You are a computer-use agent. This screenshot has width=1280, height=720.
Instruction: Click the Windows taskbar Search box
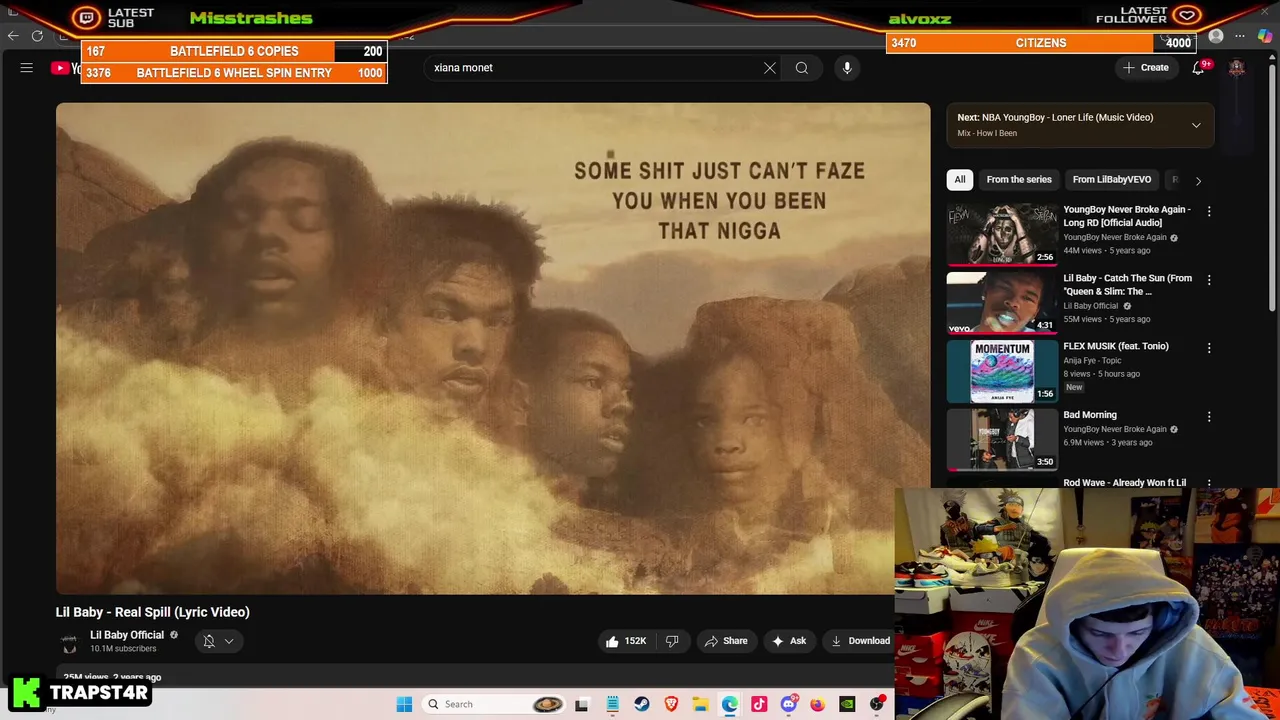pyautogui.click(x=494, y=704)
